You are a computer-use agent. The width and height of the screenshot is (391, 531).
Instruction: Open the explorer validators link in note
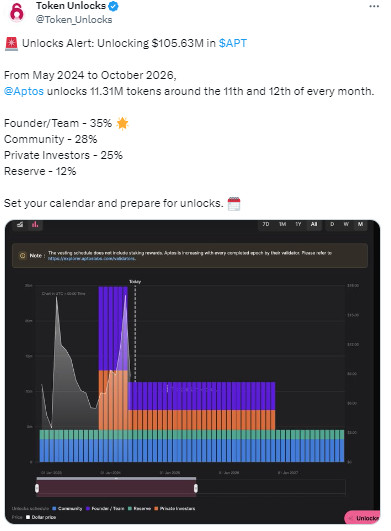(92, 258)
